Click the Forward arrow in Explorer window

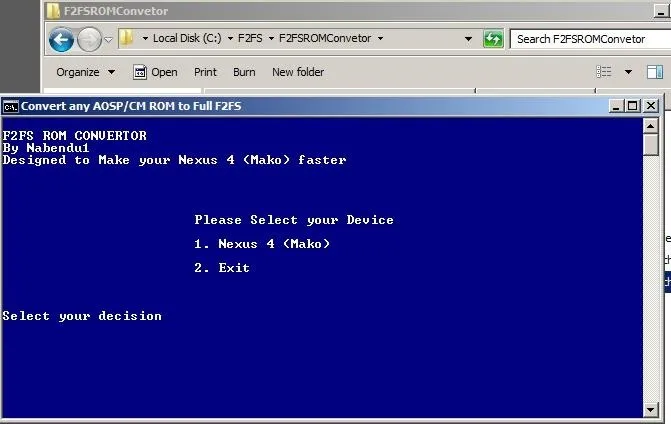tap(89, 40)
